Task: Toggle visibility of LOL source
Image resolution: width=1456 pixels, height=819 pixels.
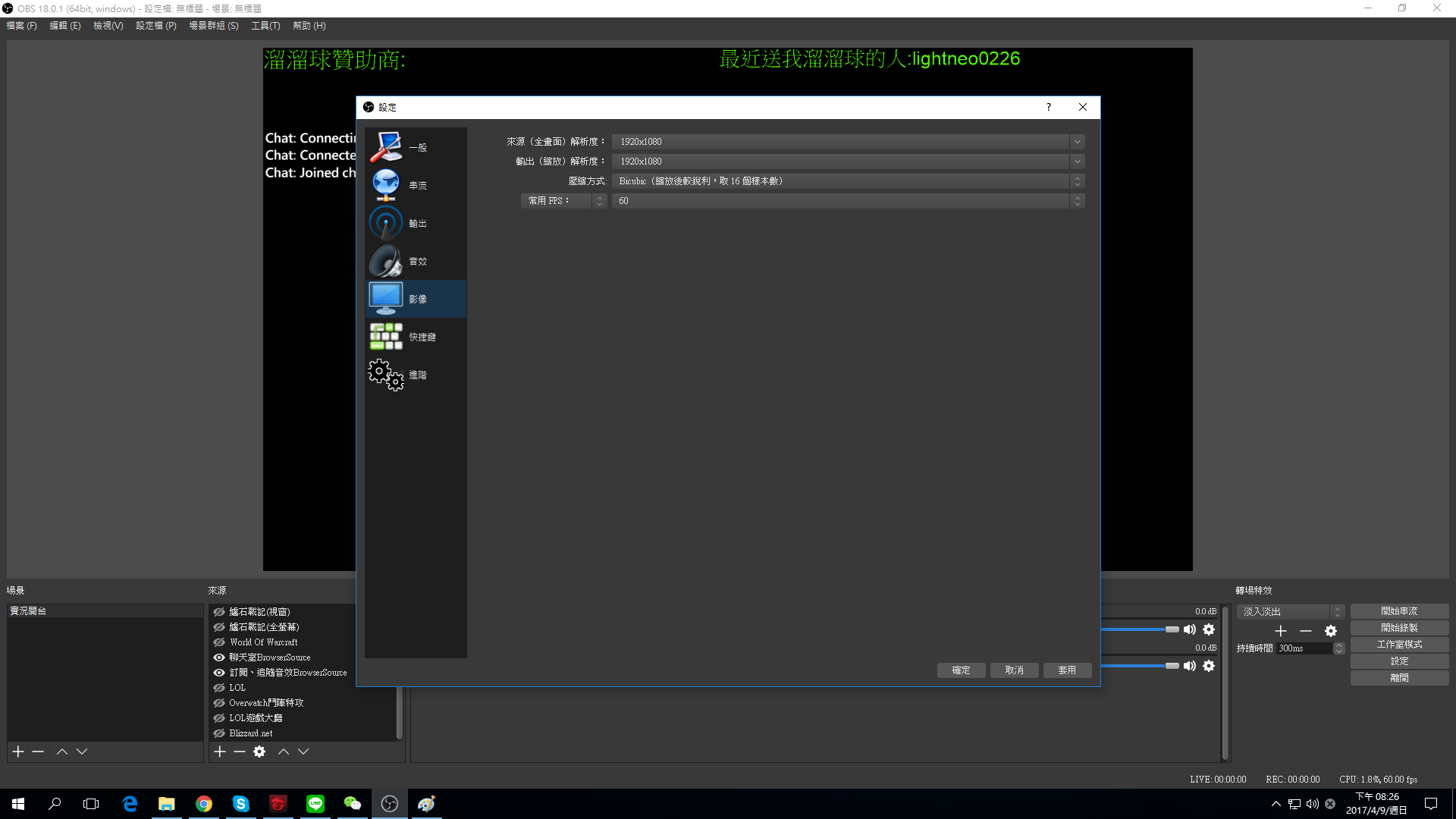Action: 219,687
